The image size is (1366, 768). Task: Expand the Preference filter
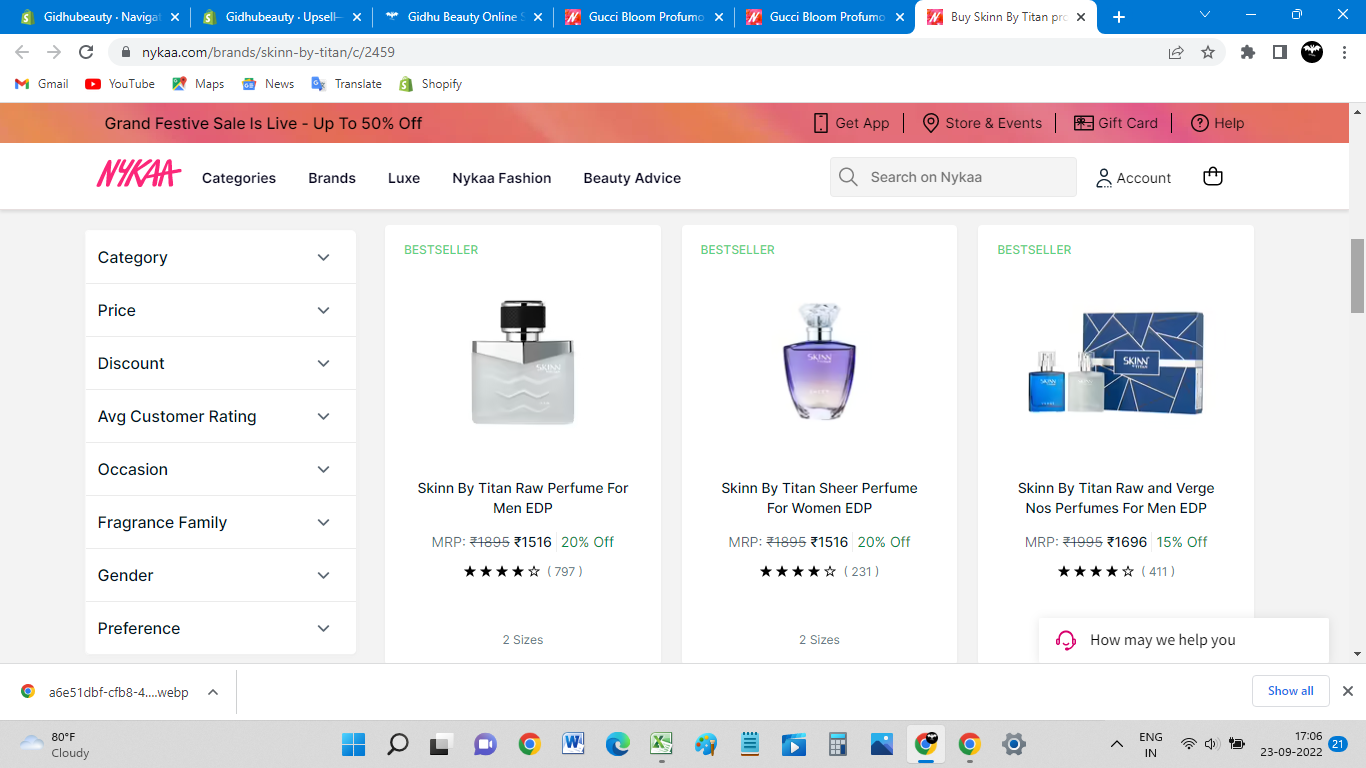220,628
